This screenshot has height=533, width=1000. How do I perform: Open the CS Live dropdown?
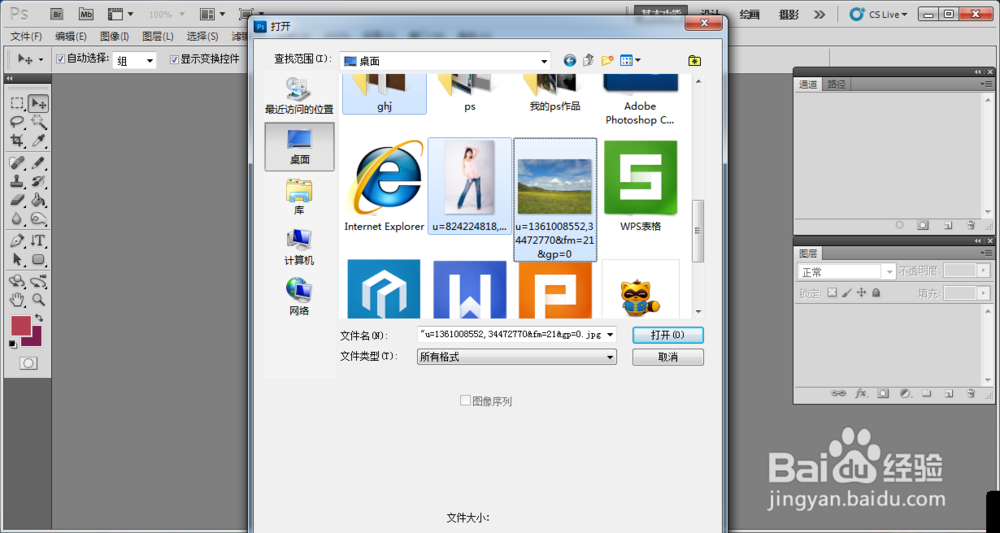pyautogui.click(x=878, y=14)
